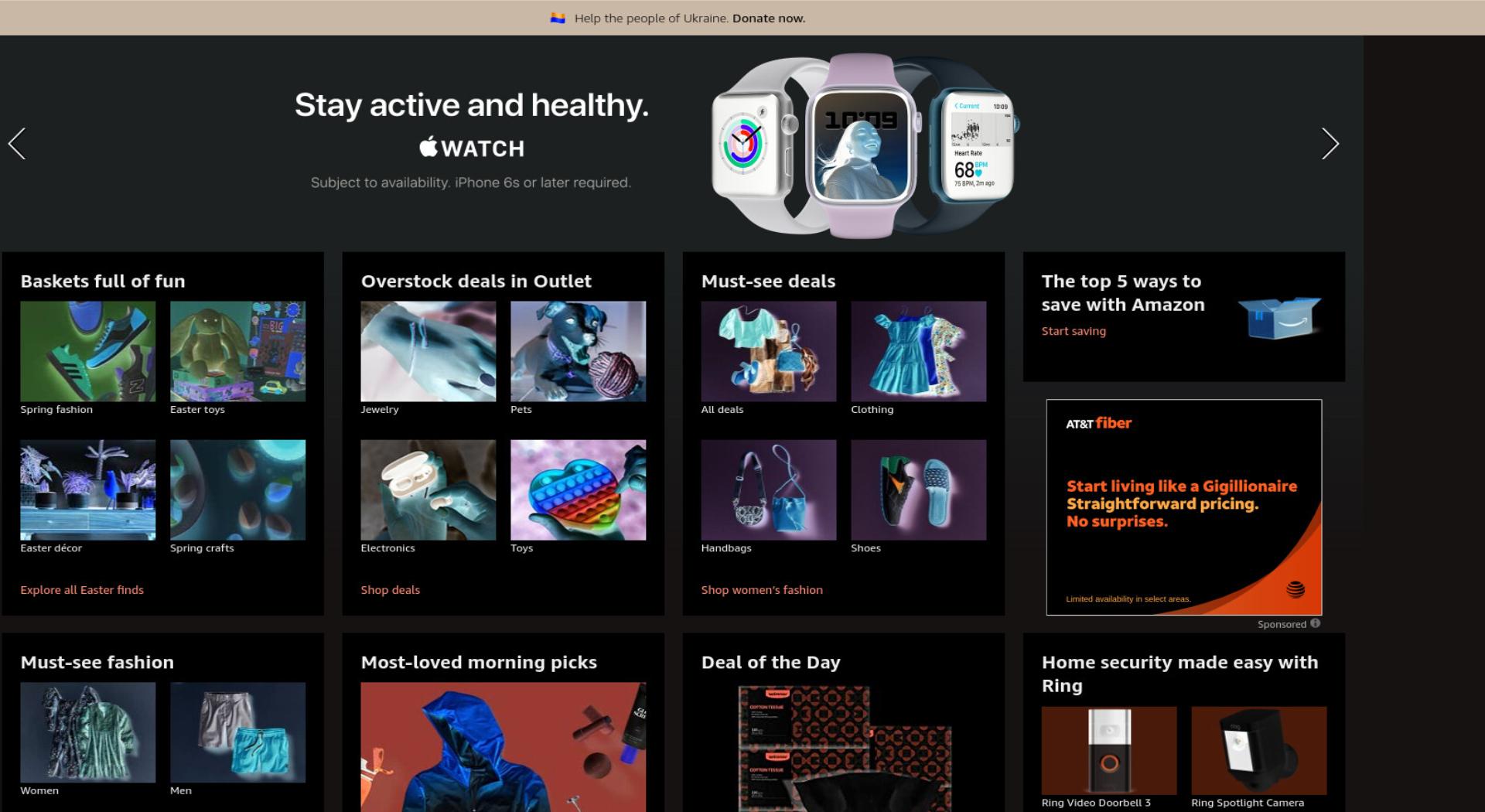Click the Toys pop-it heart image
Image resolution: width=1485 pixels, height=812 pixels.
[x=578, y=490]
